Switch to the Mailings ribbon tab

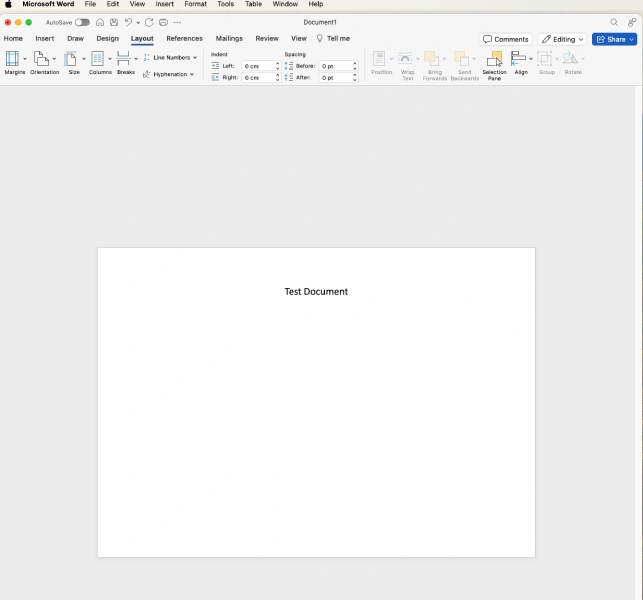tap(229, 39)
